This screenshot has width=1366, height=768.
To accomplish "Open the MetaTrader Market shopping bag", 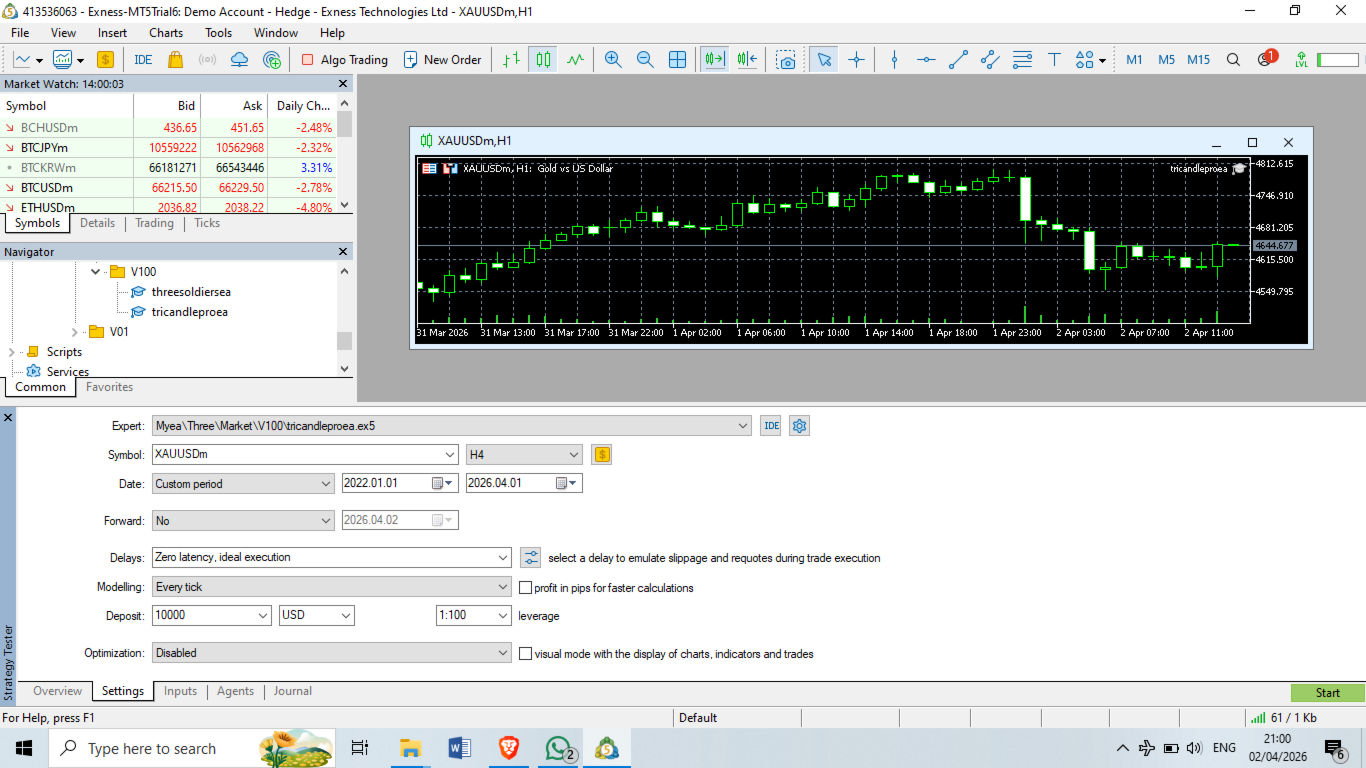I will (x=175, y=60).
